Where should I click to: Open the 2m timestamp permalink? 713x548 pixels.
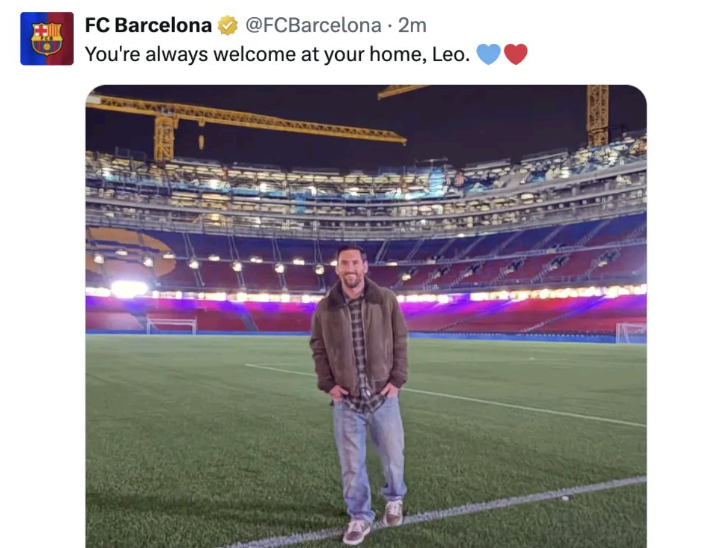click(412, 25)
